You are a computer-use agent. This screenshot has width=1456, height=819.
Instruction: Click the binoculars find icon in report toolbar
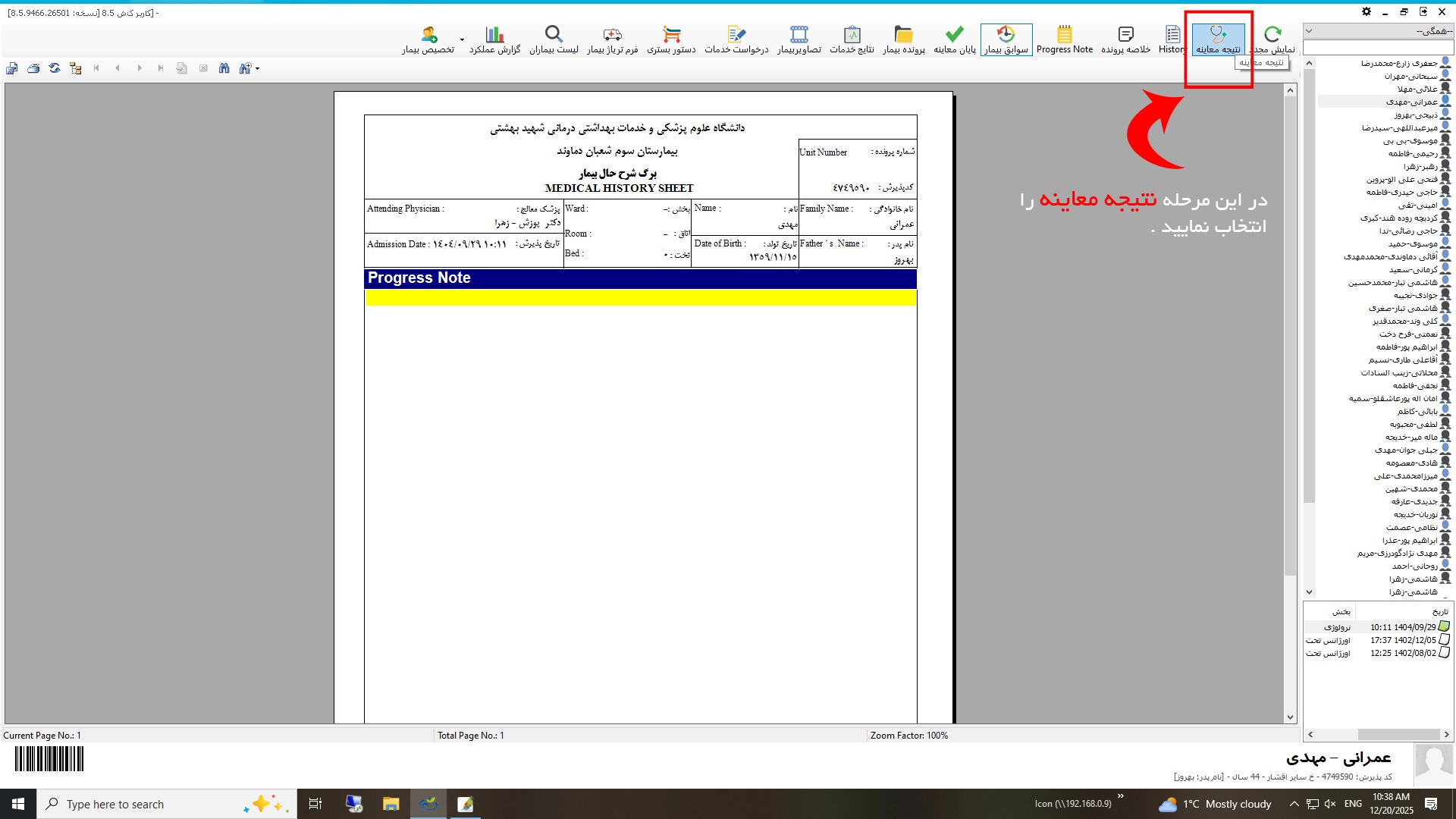pos(224,68)
